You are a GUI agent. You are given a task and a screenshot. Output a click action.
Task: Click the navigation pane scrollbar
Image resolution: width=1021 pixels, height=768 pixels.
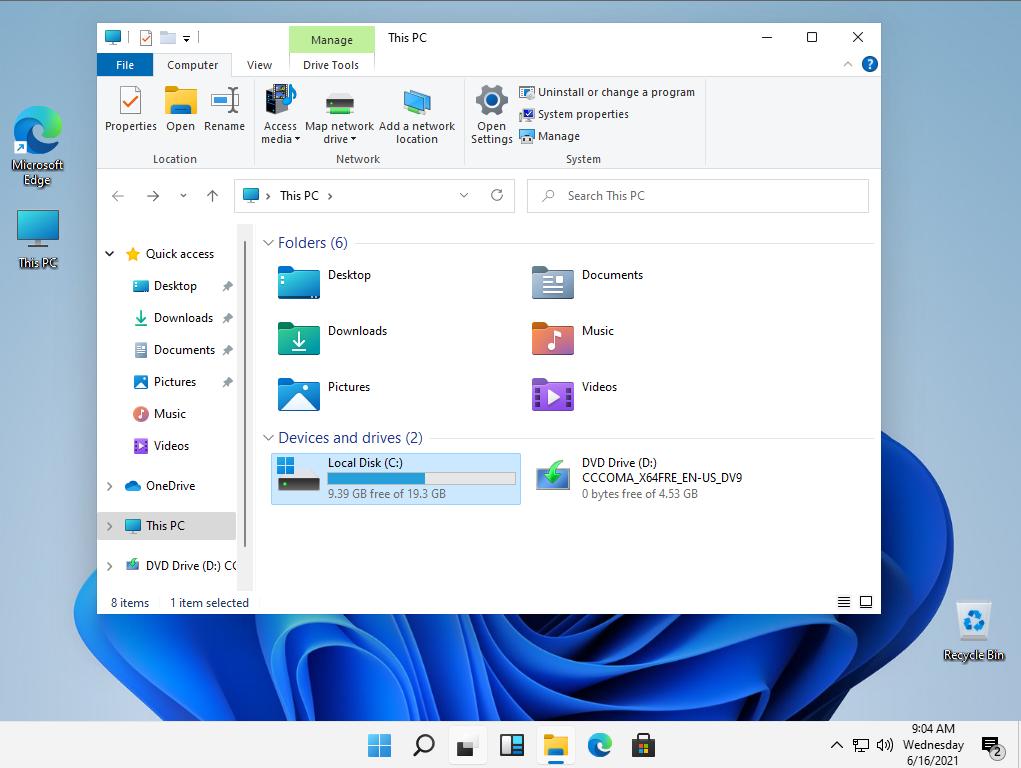click(245, 395)
